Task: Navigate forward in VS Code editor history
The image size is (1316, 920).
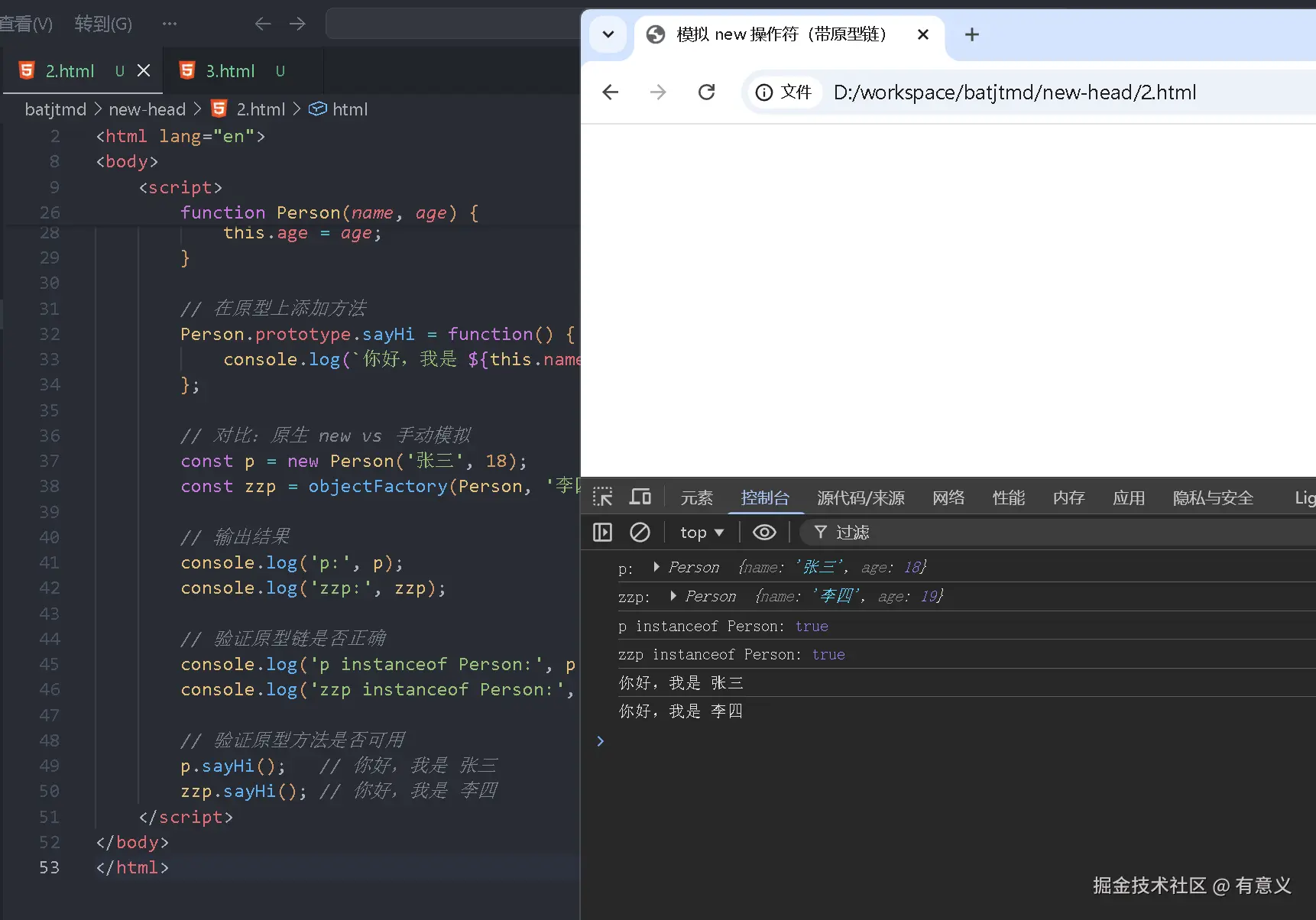Action: coord(297,24)
